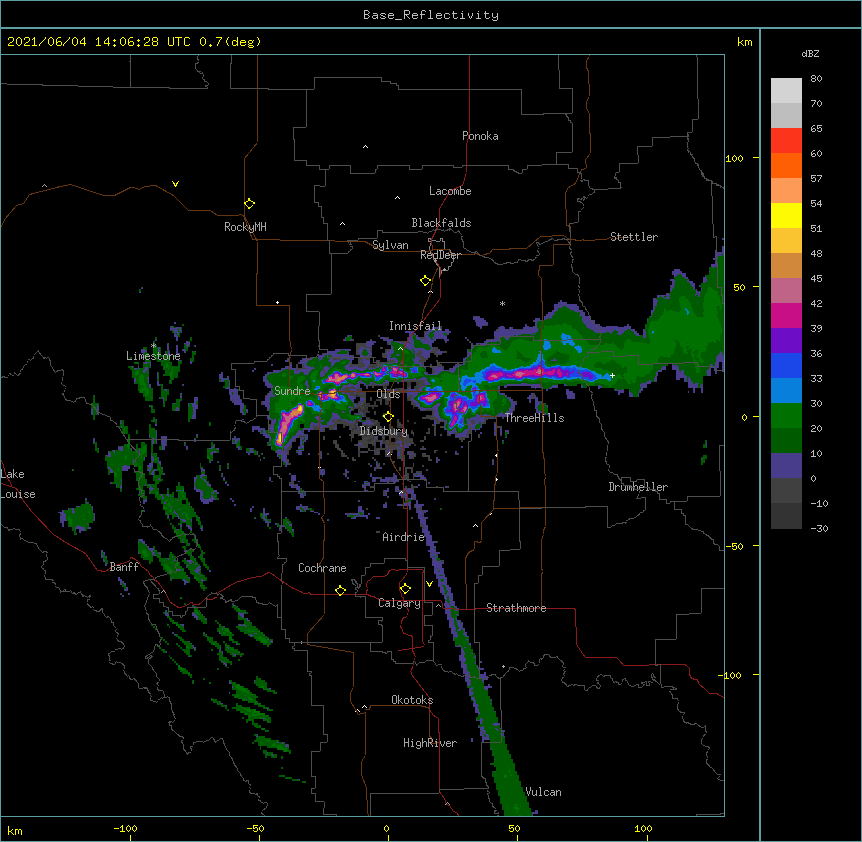This screenshot has width=862, height=842.
Task: Select the dark orange swatch in dBZ legend
Action: [x=786, y=165]
